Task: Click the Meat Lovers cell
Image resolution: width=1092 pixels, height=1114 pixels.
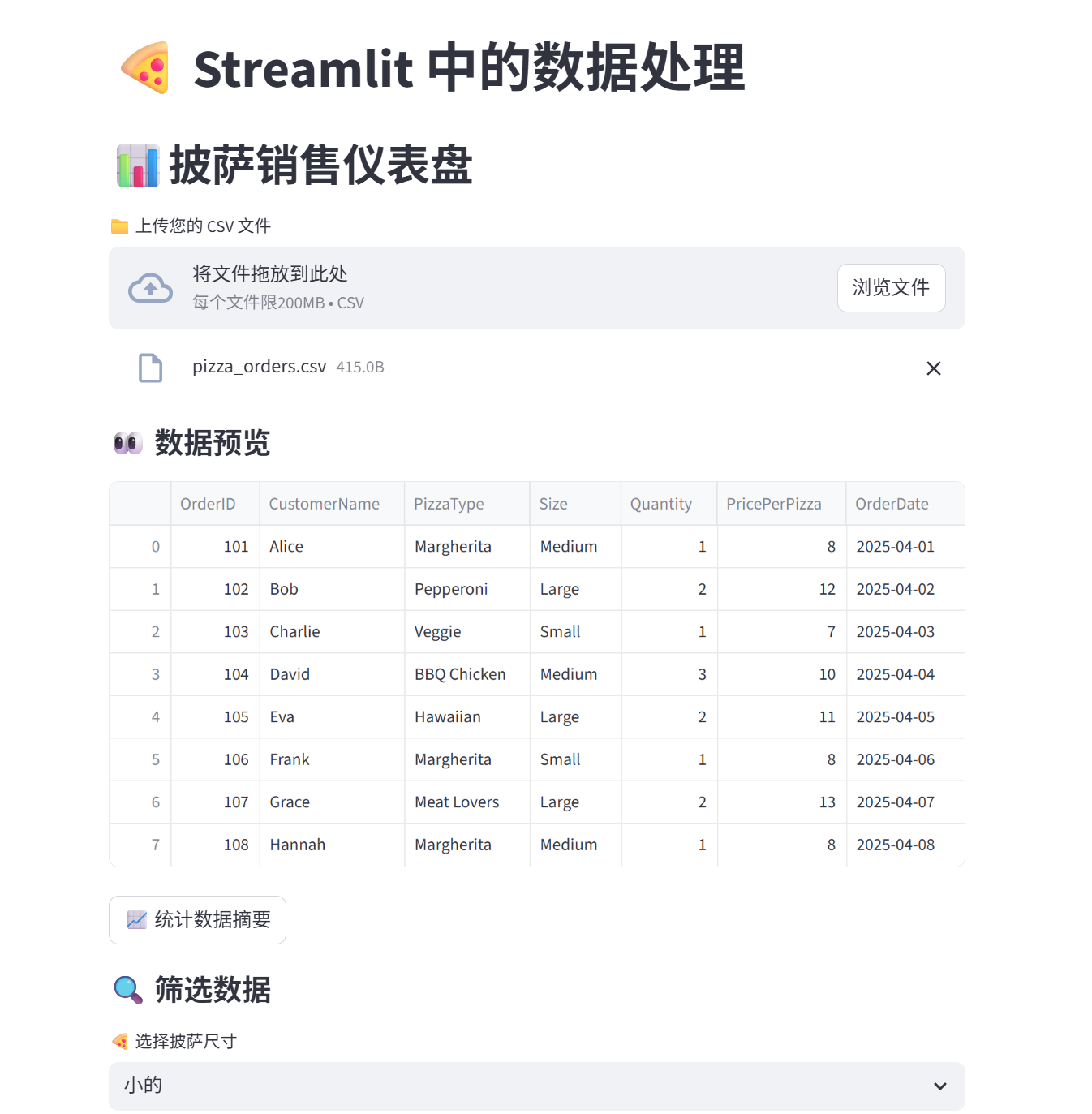Action: (467, 802)
